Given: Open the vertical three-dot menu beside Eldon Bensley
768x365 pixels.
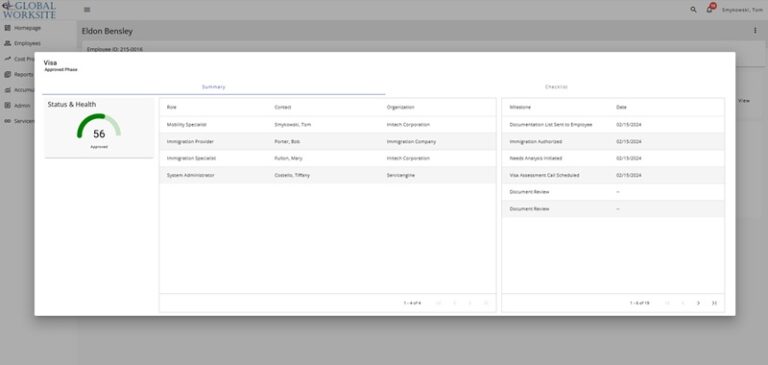Looking at the screenshot, I should 755,30.
